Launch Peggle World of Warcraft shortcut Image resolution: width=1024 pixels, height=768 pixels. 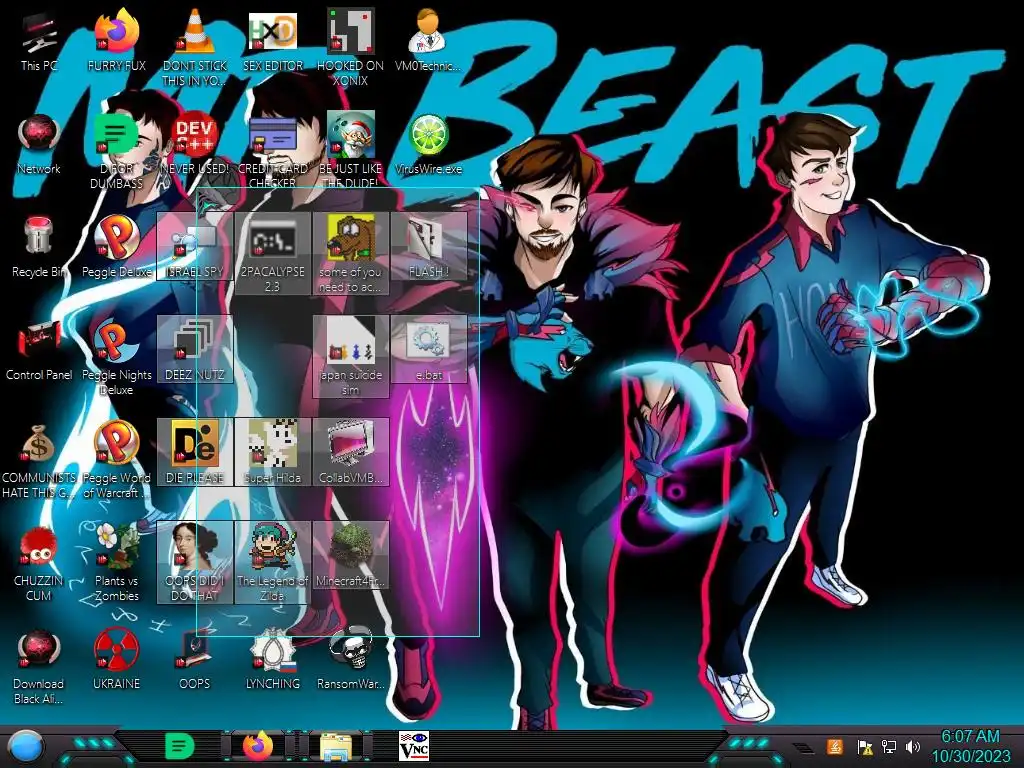click(x=117, y=461)
